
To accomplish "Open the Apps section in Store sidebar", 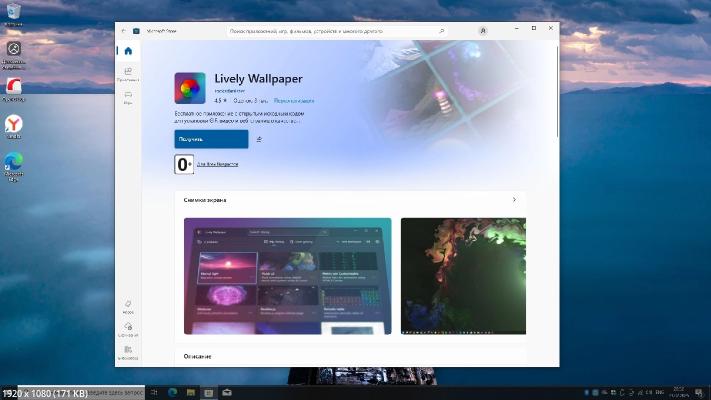I will coord(128,74).
